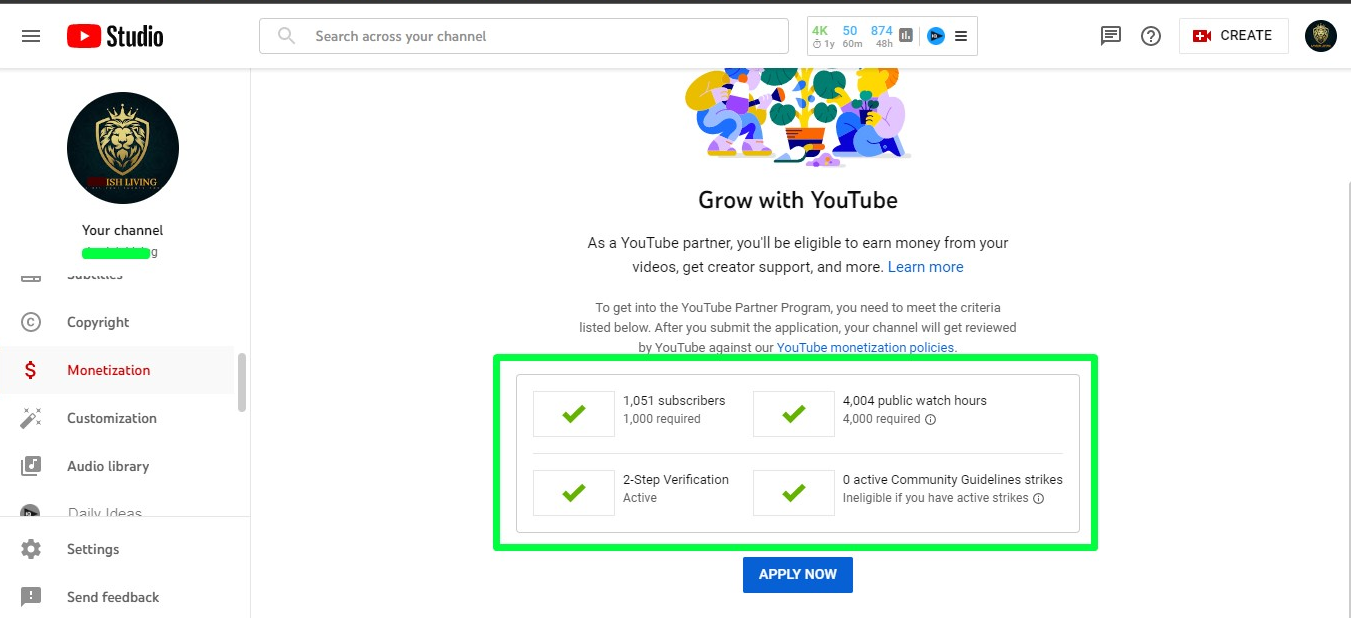Open account menu via top-right avatar
1351x618 pixels.
[1320, 36]
